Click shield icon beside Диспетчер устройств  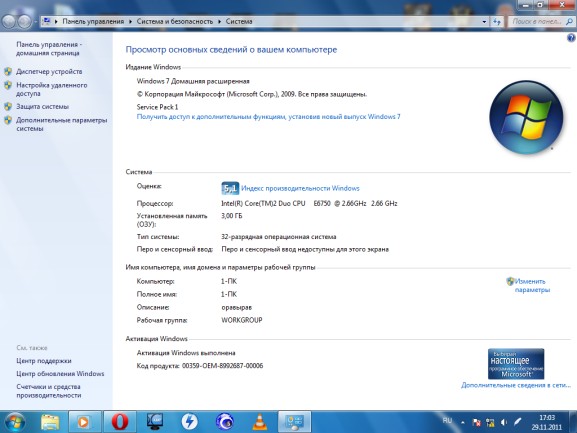8,71
